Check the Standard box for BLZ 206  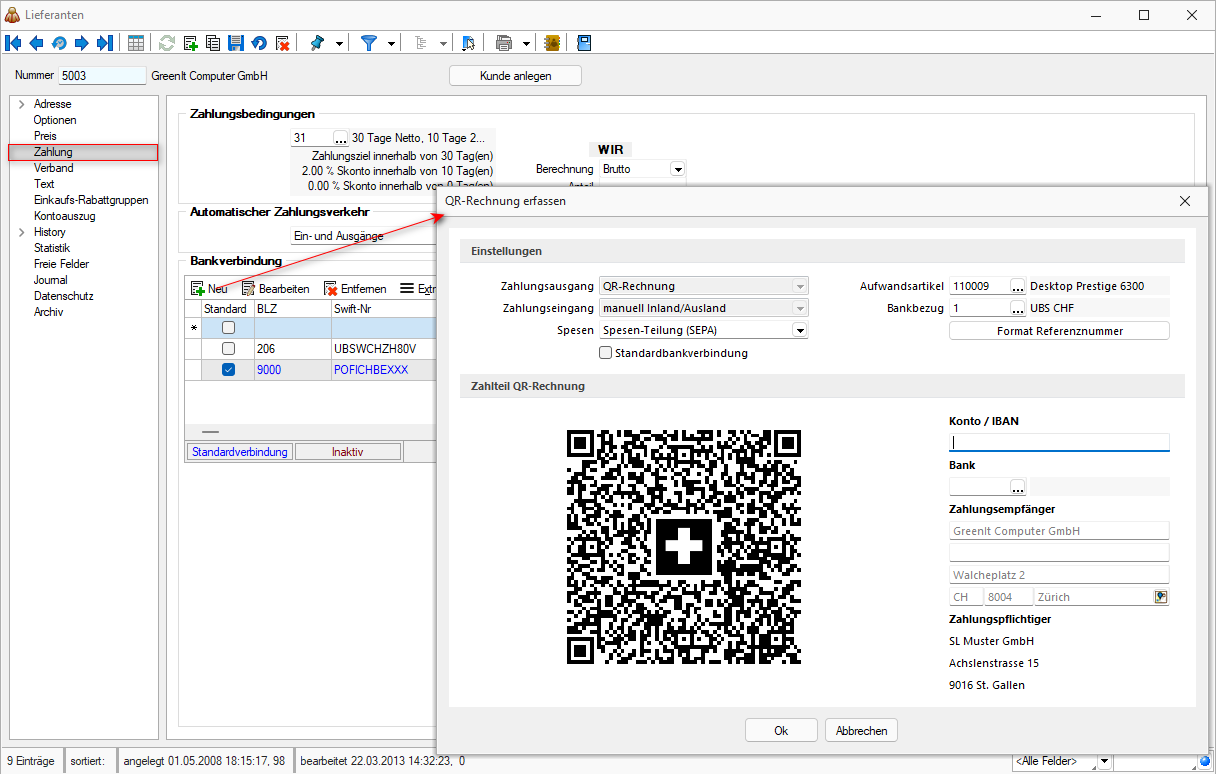[228, 348]
